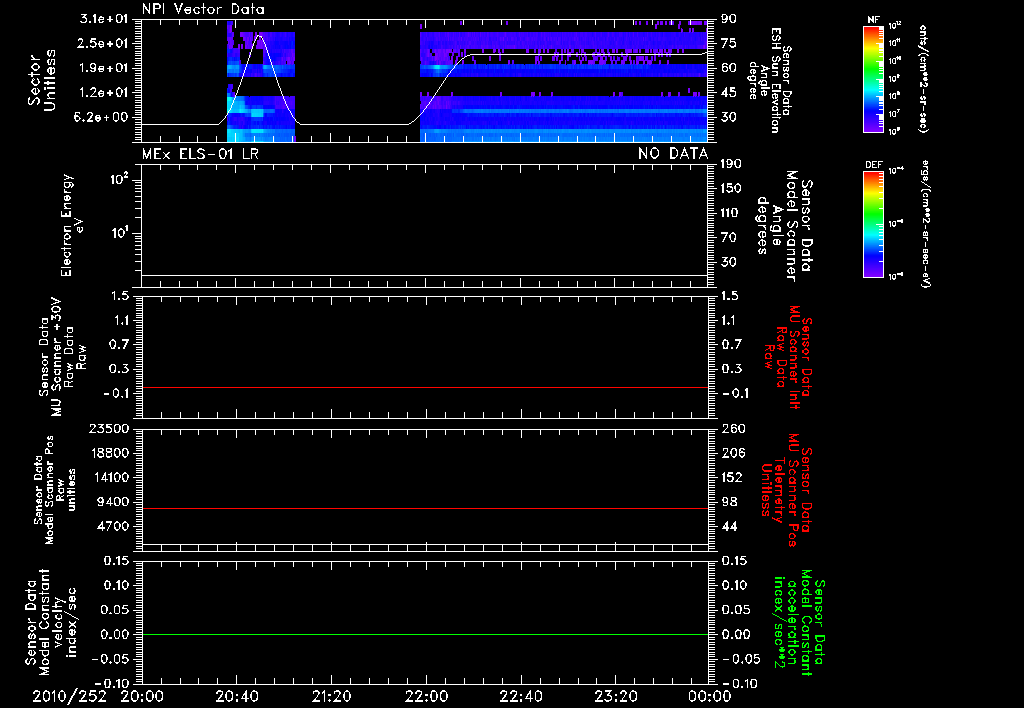The height and width of the screenshot is (708, 1024).
Task: Click the NF color scale bar
Action: (x=874, y=78)
